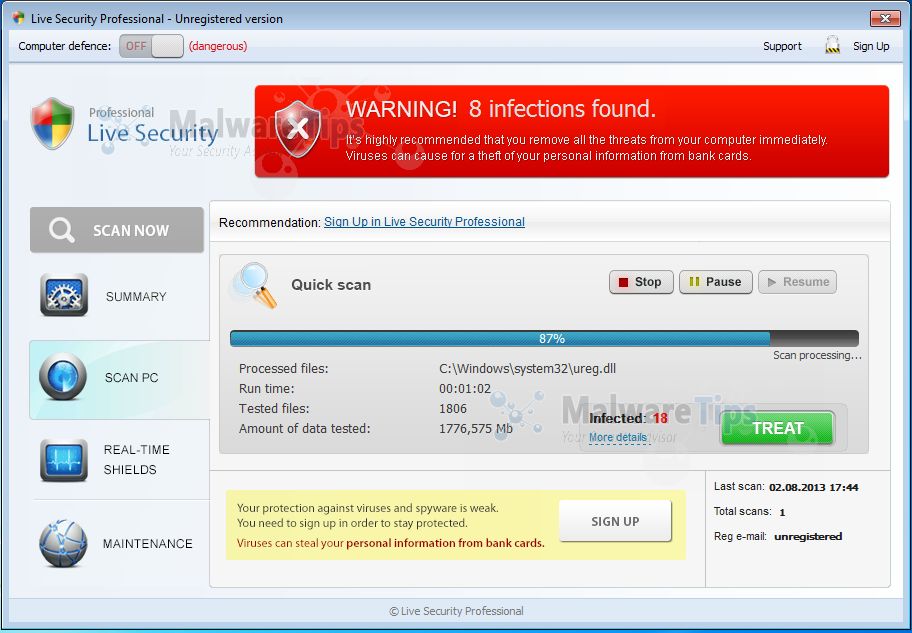This screenshot has width=912, height=633.
Task: Stop the quick scan
Action: click(x=641, y=282)
